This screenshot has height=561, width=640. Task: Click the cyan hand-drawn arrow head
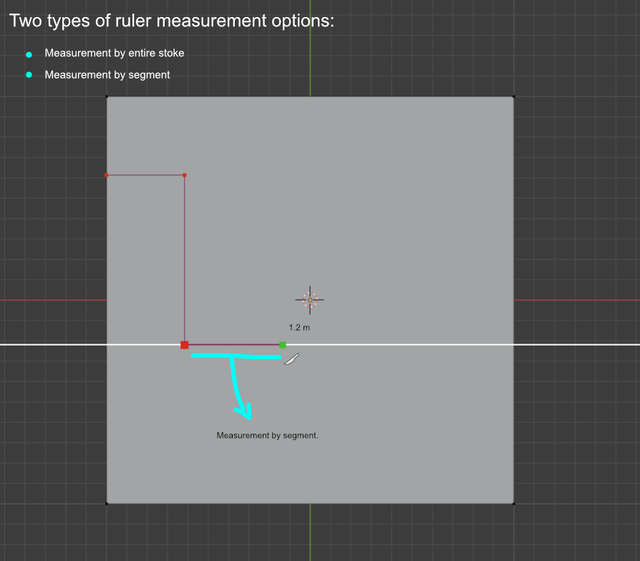point(244,411)
